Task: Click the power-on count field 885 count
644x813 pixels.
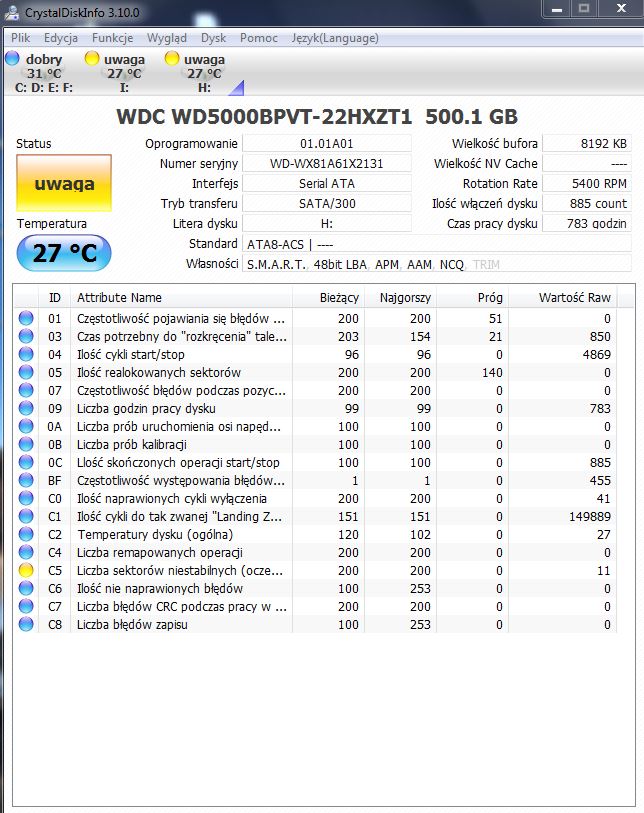Action: (x=586, y=204)
